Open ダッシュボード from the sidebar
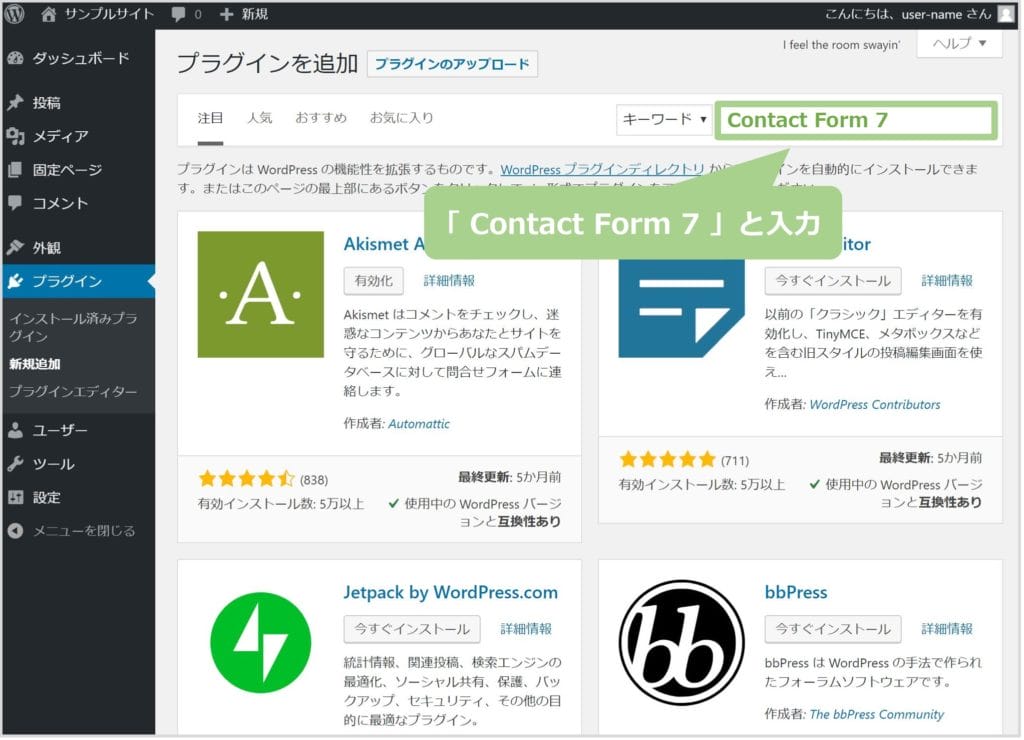Screen dimensions: 1024x740 pyautogui.click(x=80, y=58)
